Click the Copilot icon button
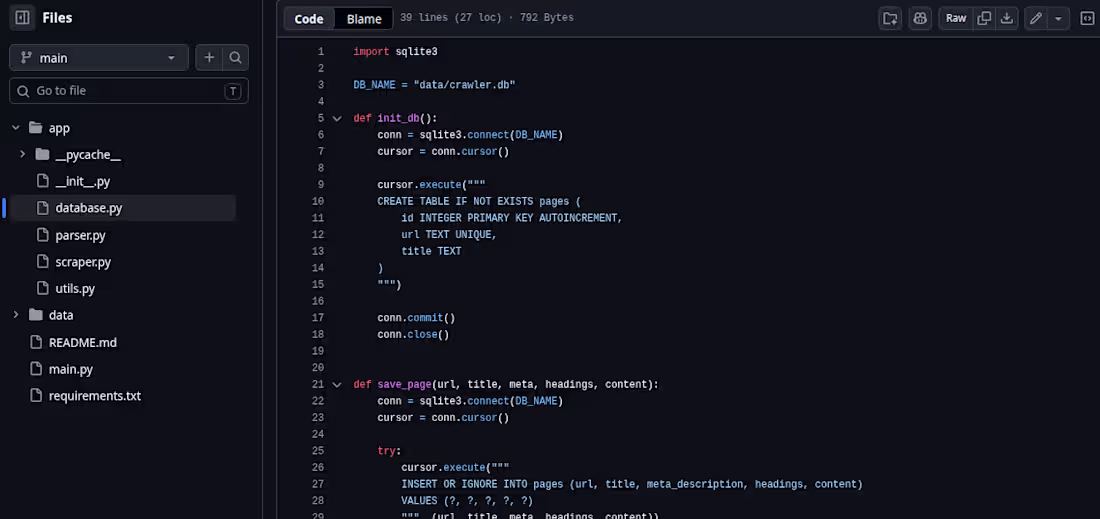Image resolution: width=1100 pixels, height=519 pixels. [x=920, y=18]
